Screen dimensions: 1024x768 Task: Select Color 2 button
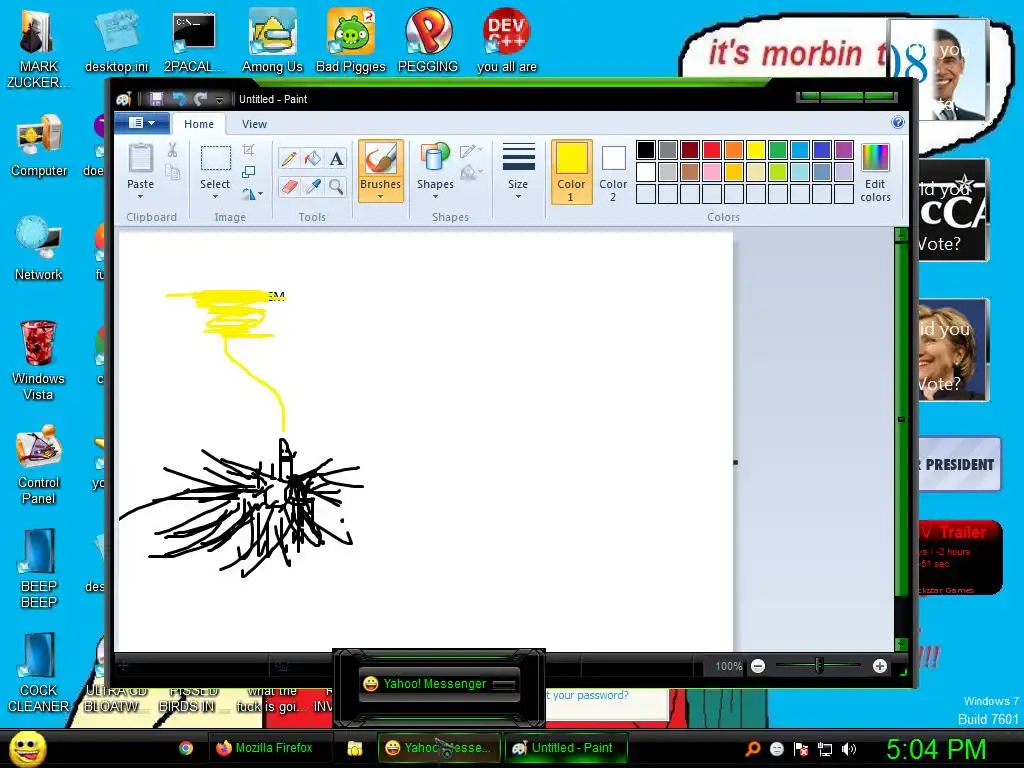pos(613,172)
